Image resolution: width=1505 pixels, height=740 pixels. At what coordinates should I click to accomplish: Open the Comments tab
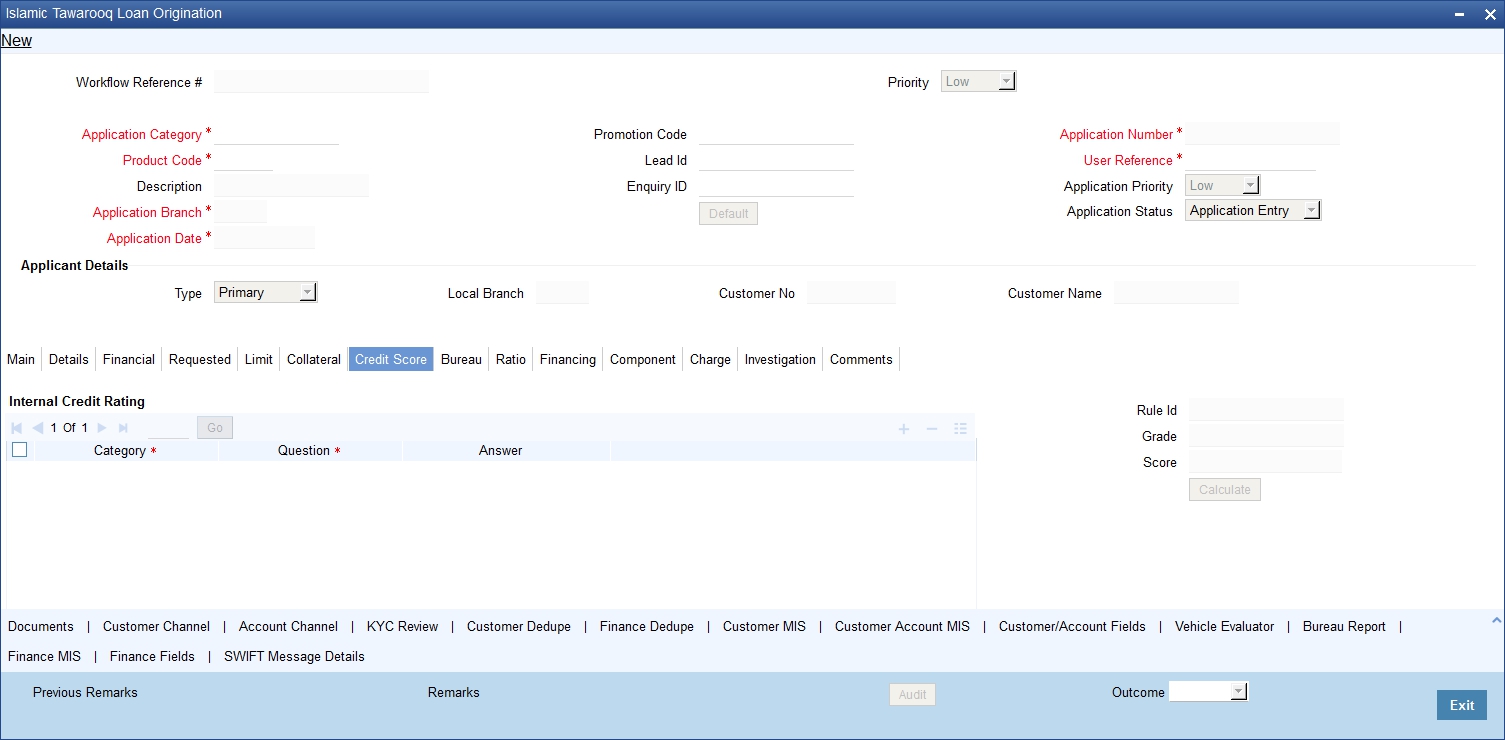click(x=861, y=359)
